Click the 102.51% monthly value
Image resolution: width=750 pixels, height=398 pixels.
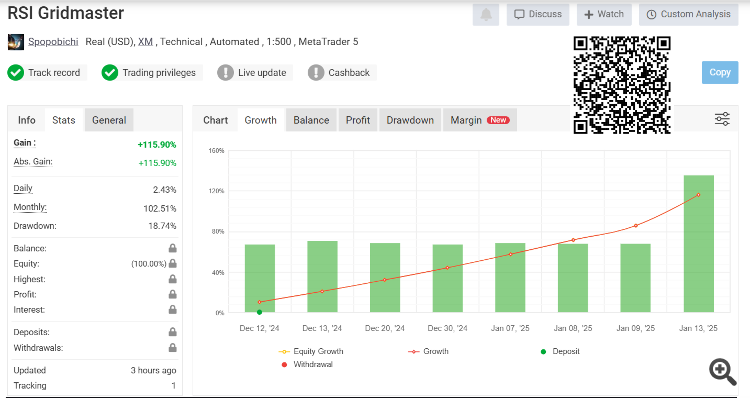tap(160, 209)
